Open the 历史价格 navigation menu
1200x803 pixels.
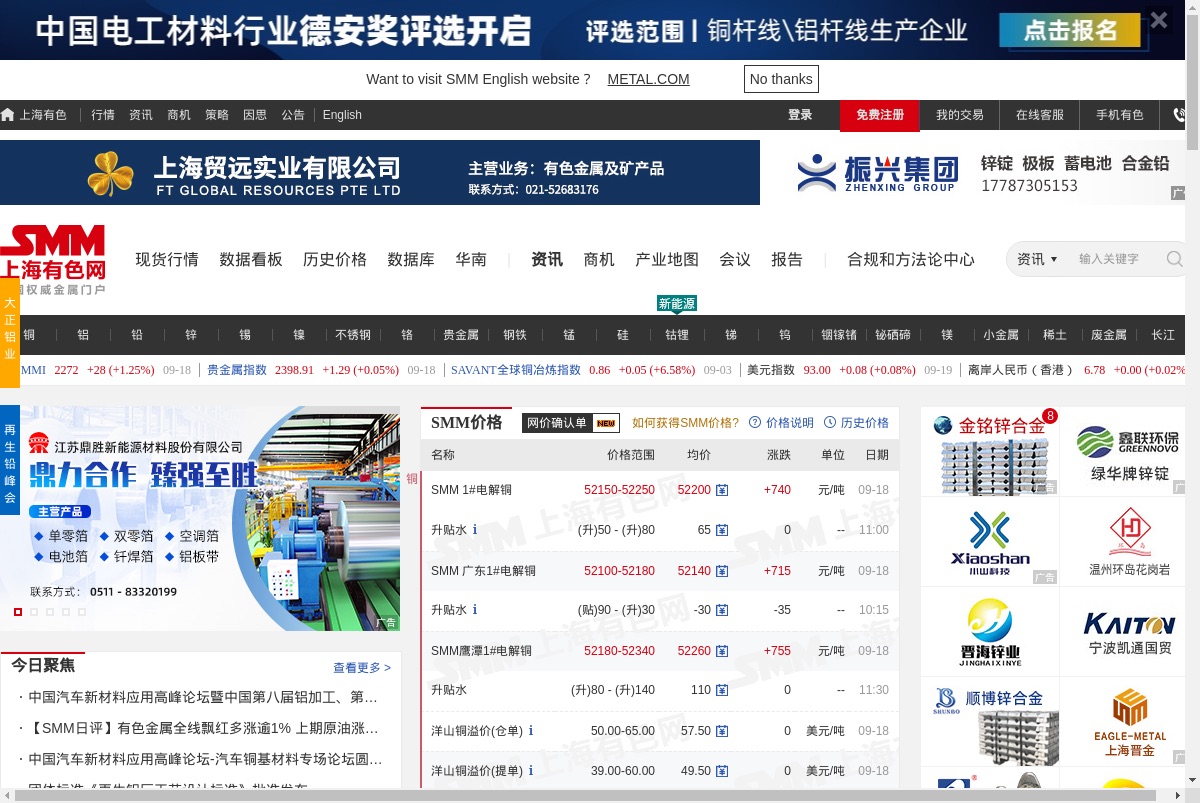335,259
